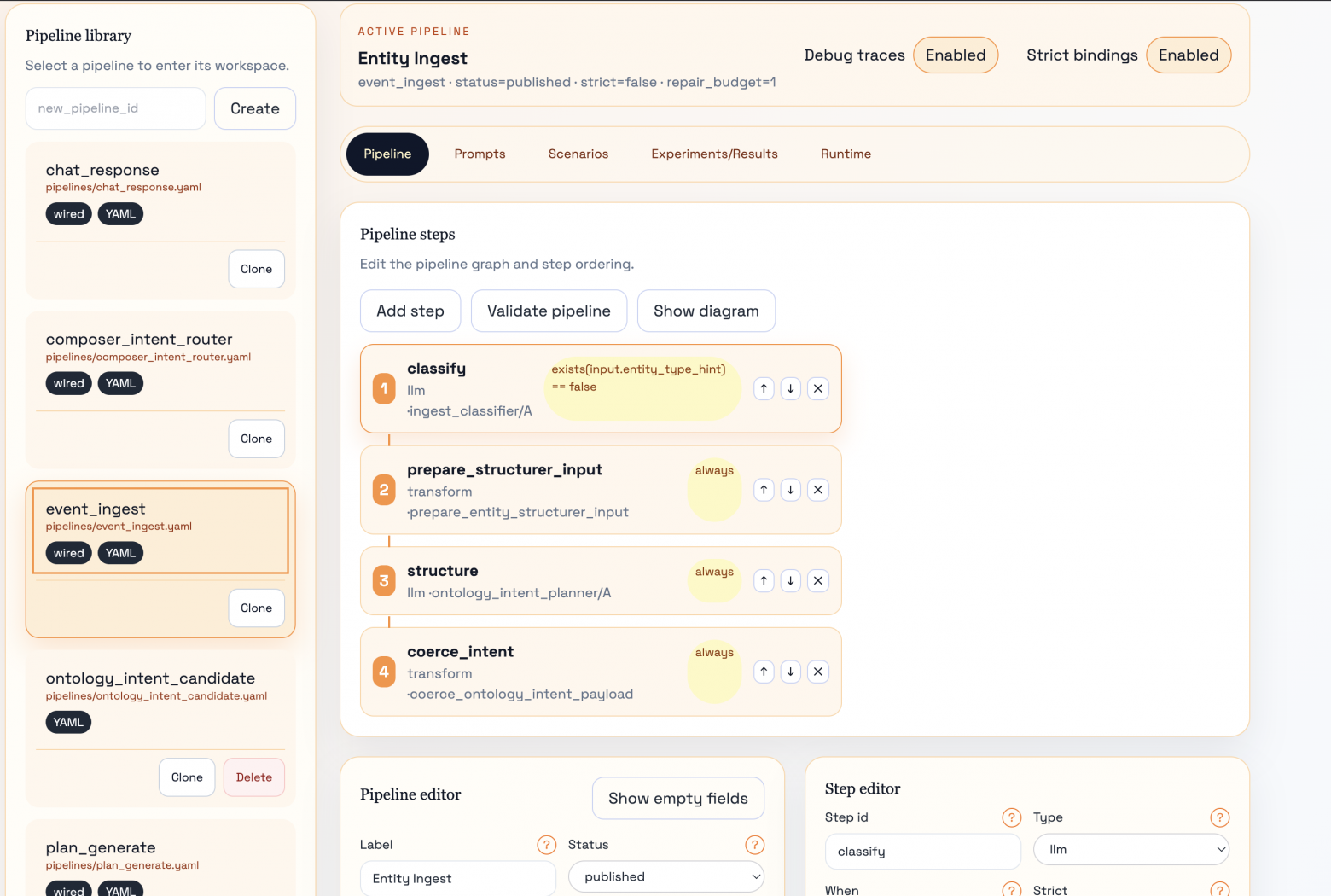This screenshot has width=1331, height=896.
Task: Move the structure step down
Action: coord(791,581)
